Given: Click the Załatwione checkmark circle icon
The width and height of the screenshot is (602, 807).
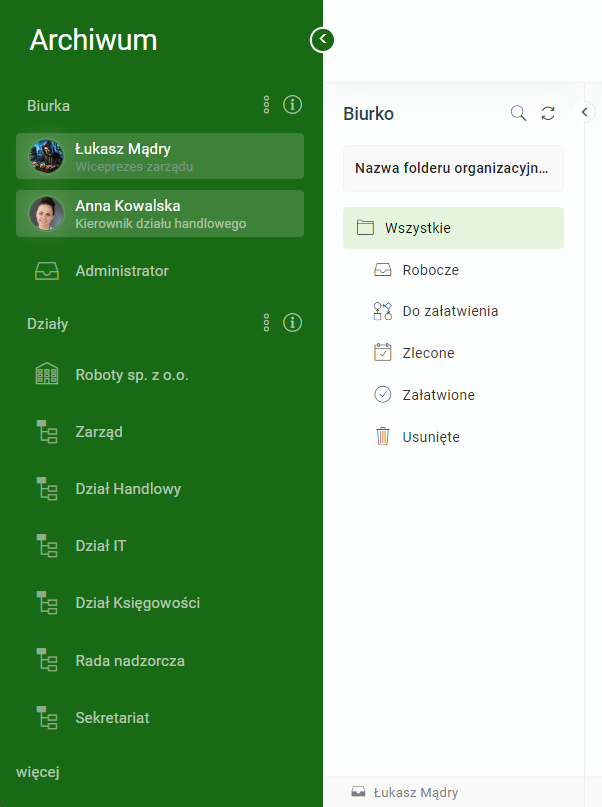Looking at the screenshot, I should (382, 395).
